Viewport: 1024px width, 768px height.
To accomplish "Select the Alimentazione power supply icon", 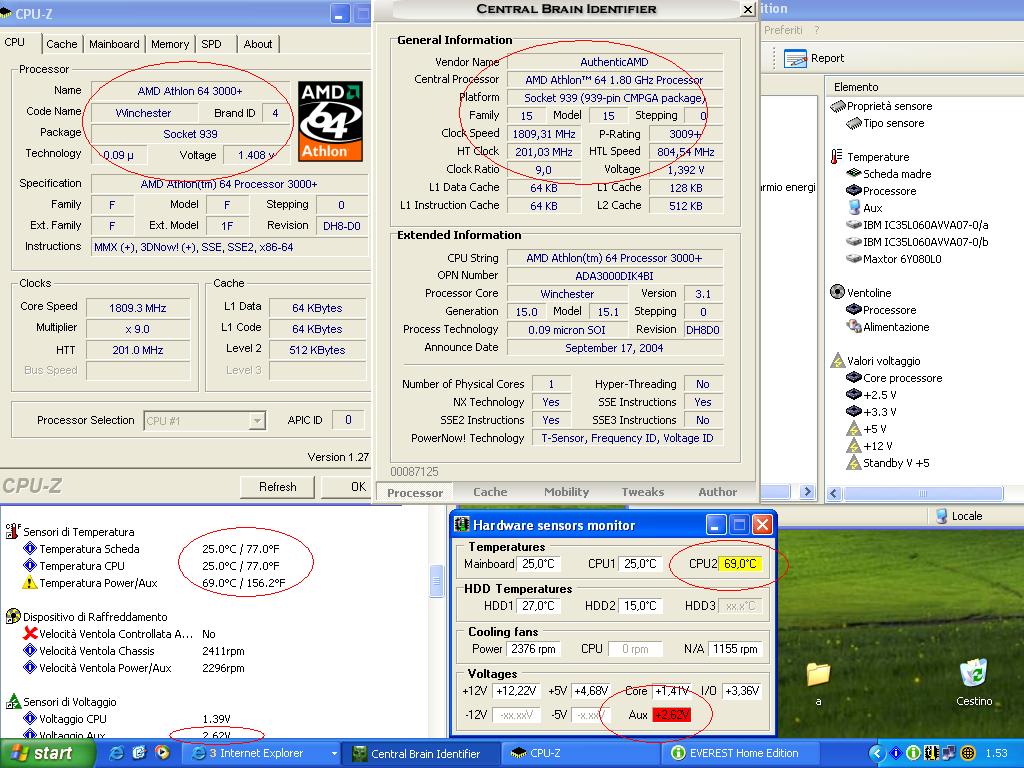I will coord(854,326).
